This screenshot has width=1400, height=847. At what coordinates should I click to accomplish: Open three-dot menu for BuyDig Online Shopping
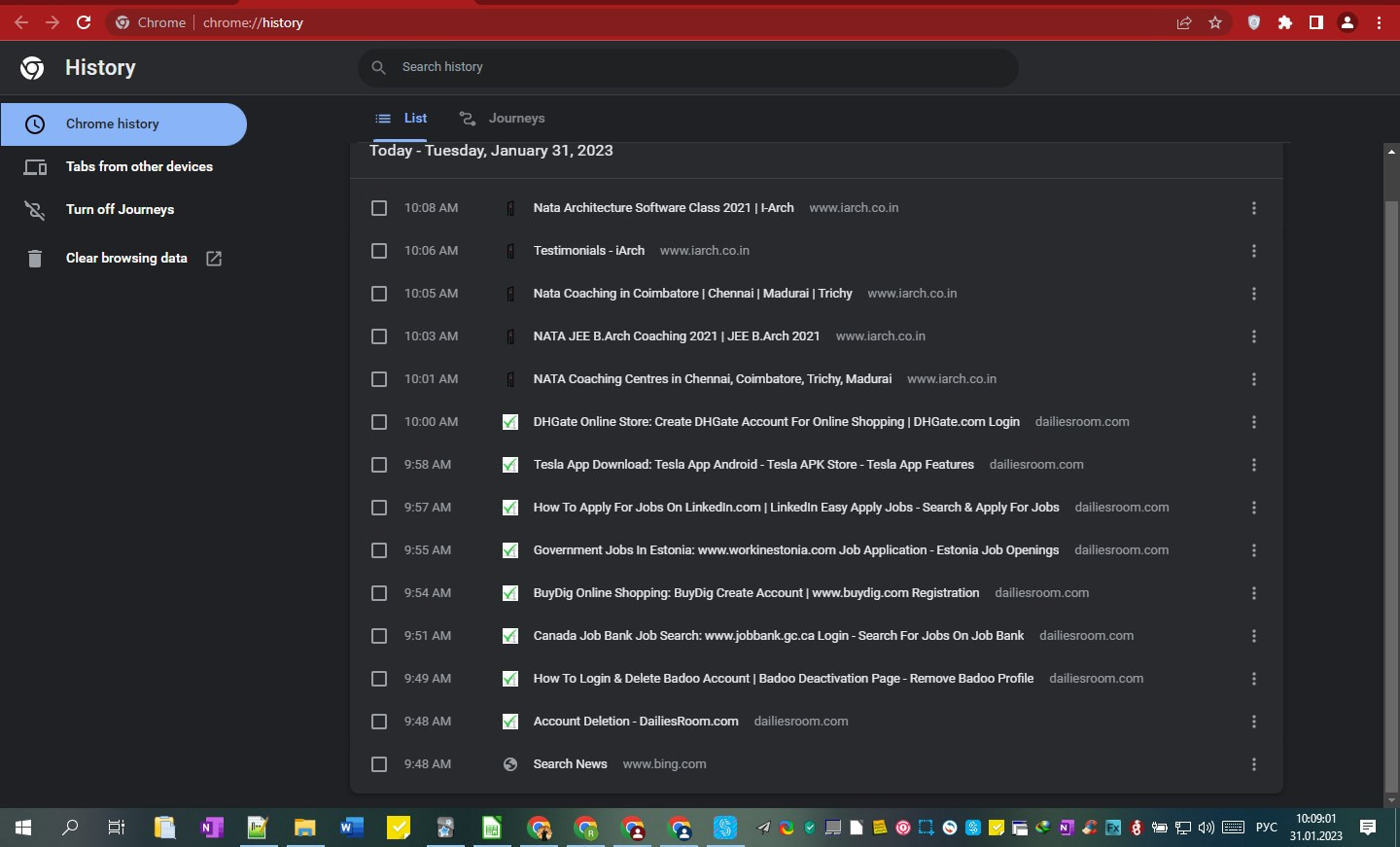click(x=1254, y=593)
